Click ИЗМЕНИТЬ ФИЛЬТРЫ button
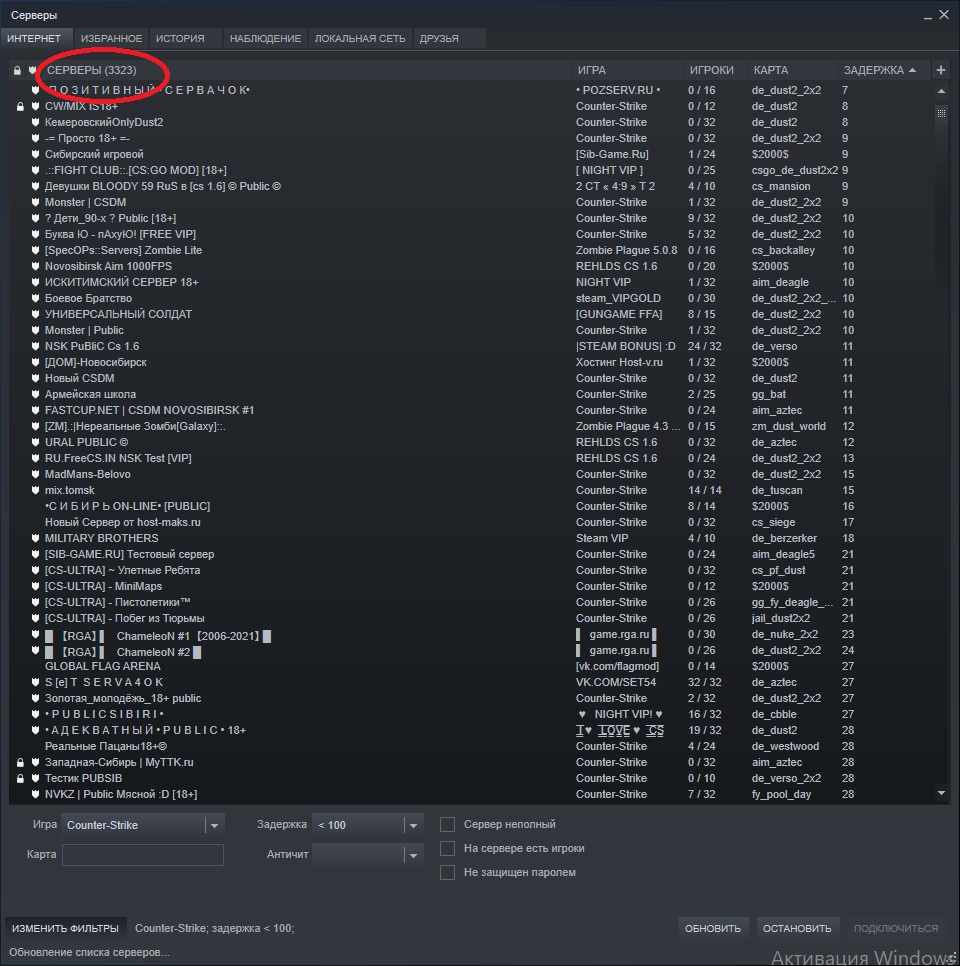 (65, 928)
